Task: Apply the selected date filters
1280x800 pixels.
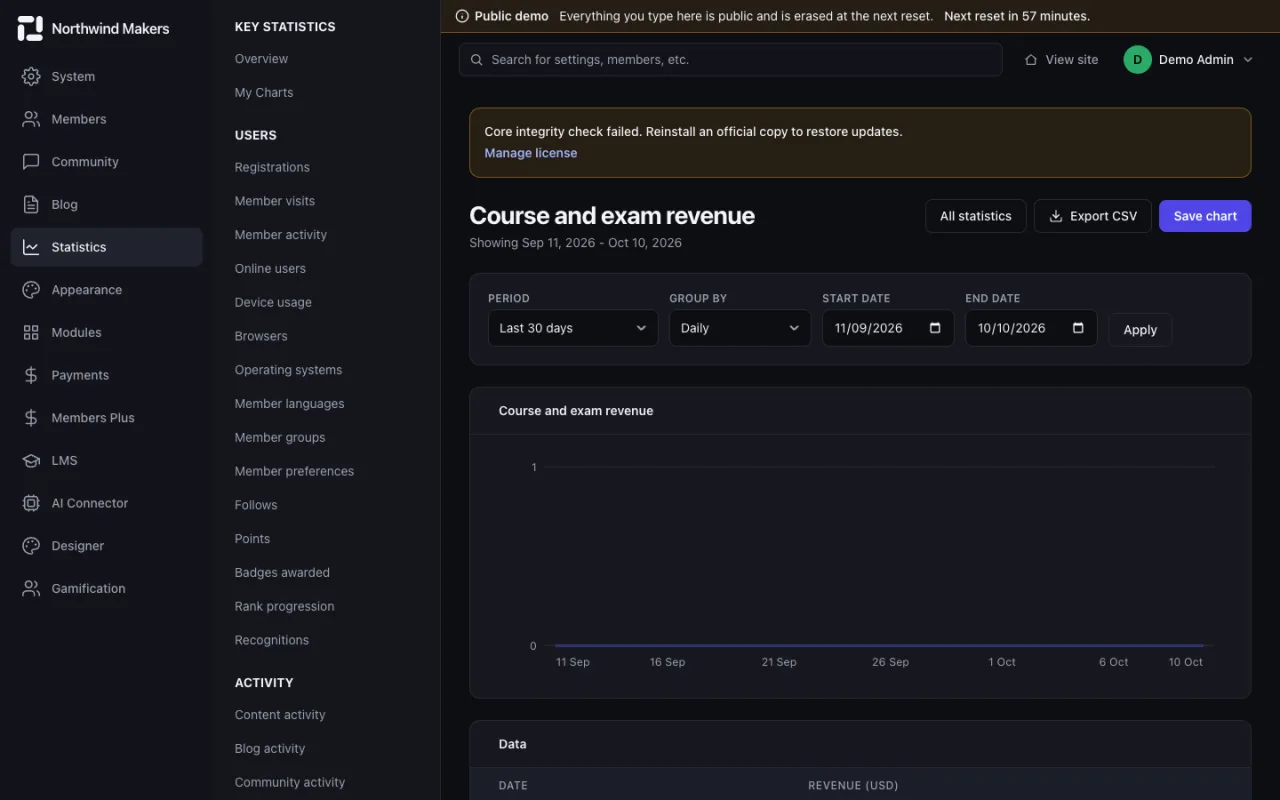Action: (x=1140, y=330)
